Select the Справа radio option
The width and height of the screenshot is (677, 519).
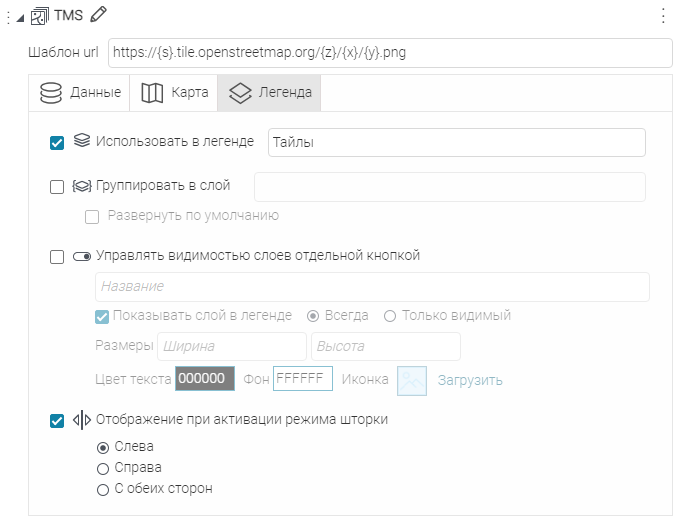point(102,468)
